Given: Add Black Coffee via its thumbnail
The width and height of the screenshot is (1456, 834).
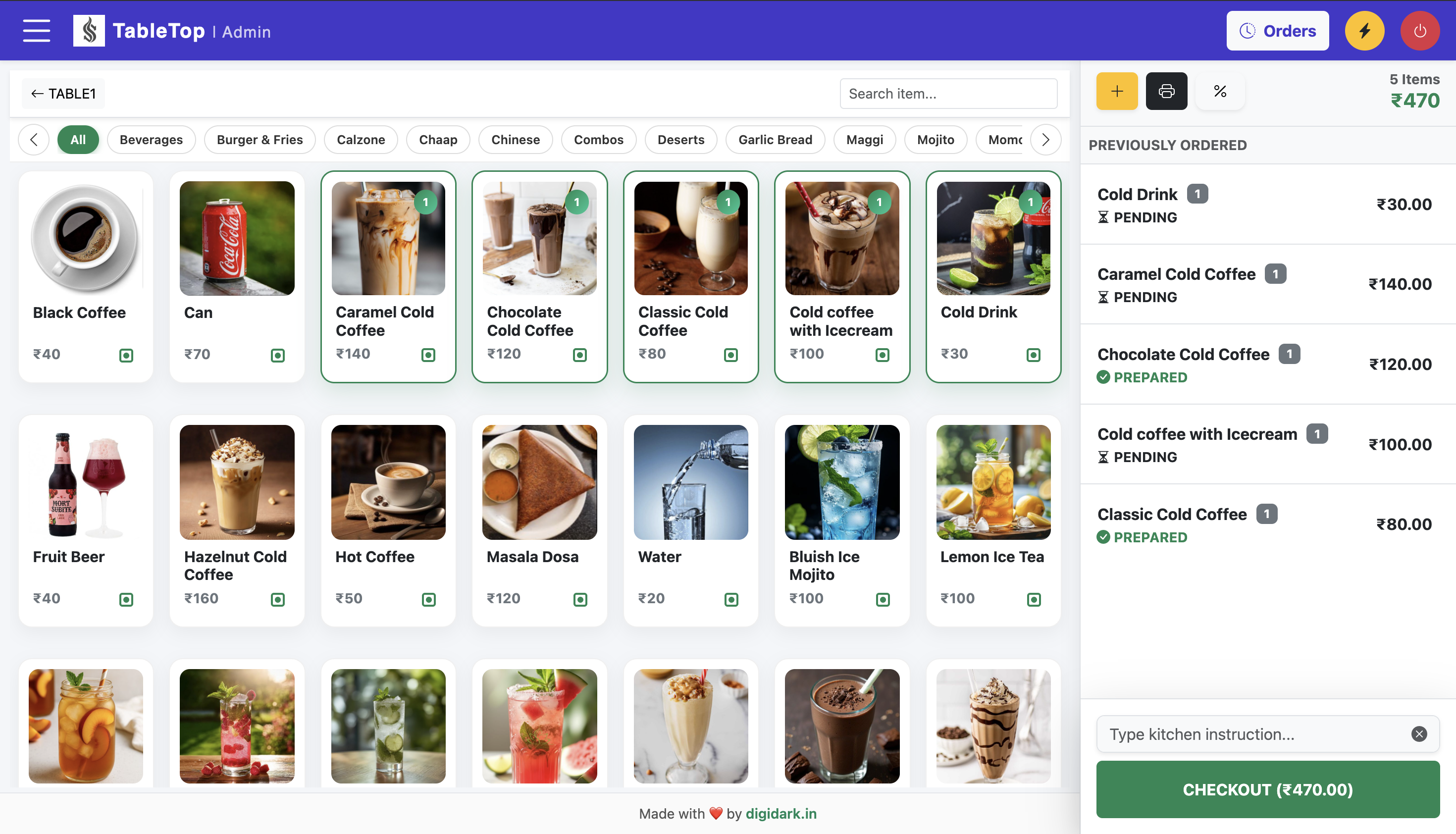Looking at the screenshot, I should coord(86,238).
